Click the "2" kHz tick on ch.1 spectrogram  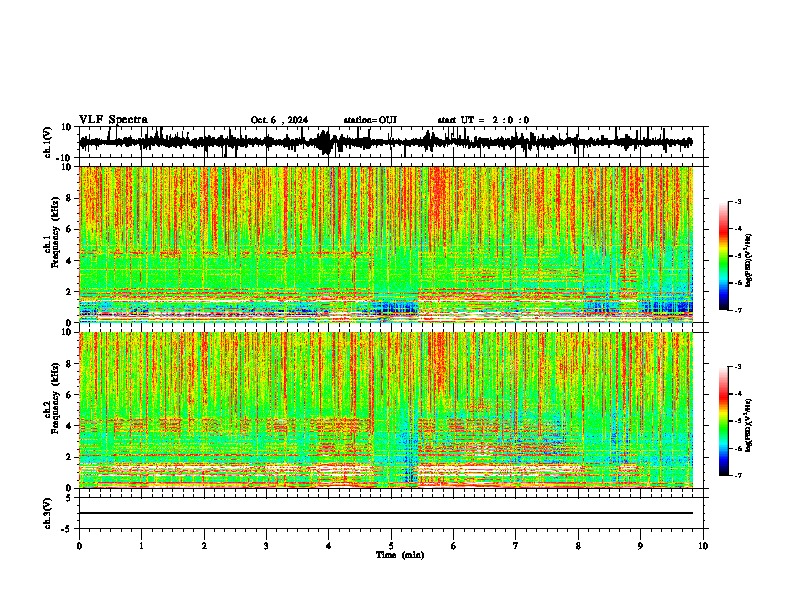click(x=70, y=291)
